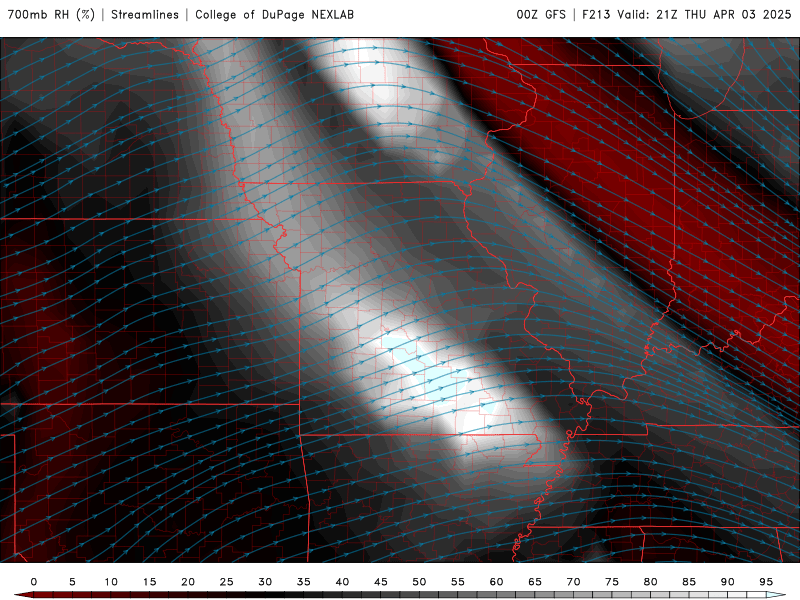Select the "55" legend number
800x600 pixels.
pyautogui.click(x=458, y=582)
